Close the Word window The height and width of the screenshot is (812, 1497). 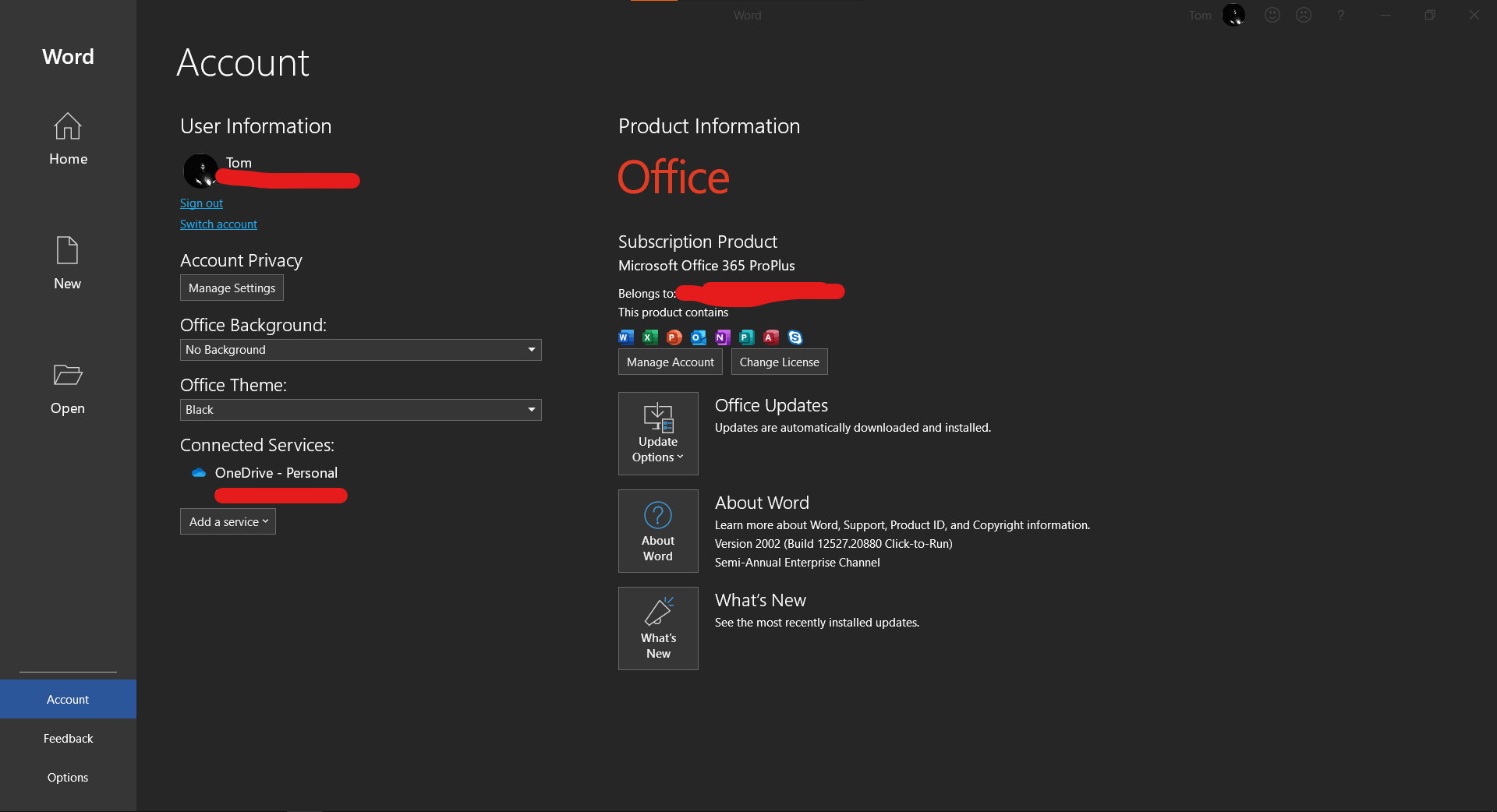click(1474, 15)
